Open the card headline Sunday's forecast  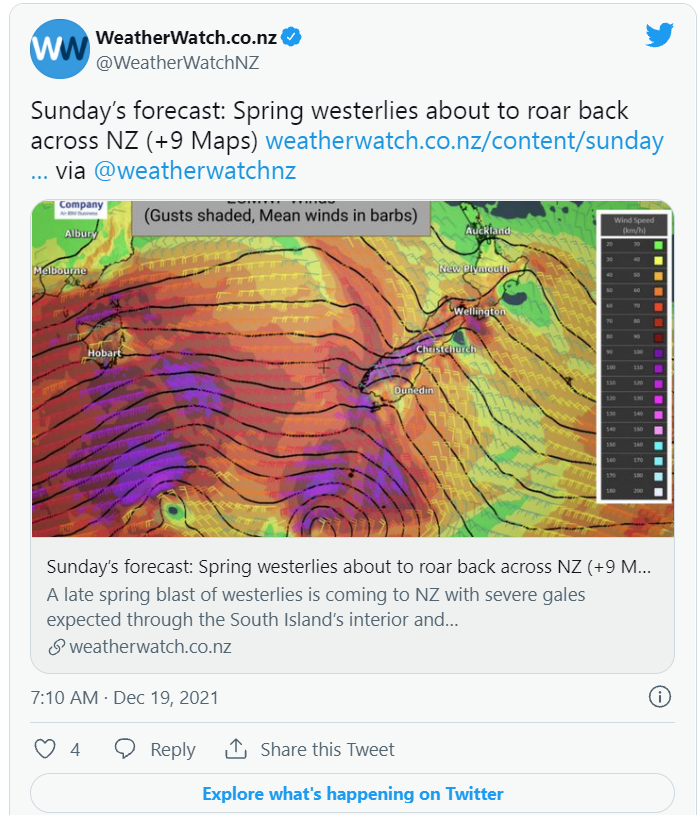click(349, 567)
